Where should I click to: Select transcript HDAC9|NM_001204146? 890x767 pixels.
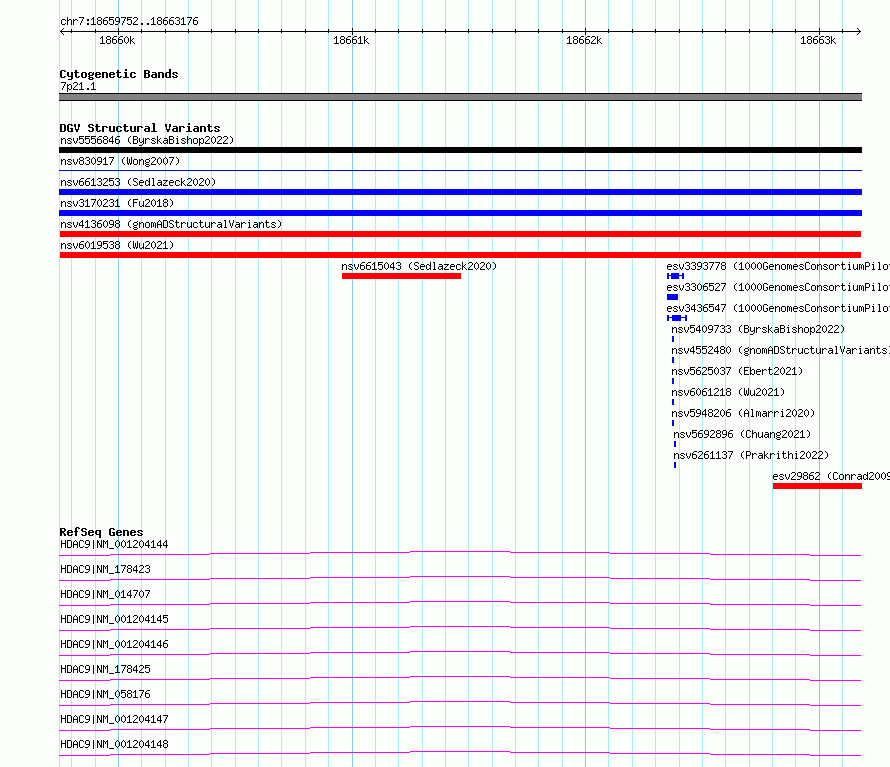114,644
